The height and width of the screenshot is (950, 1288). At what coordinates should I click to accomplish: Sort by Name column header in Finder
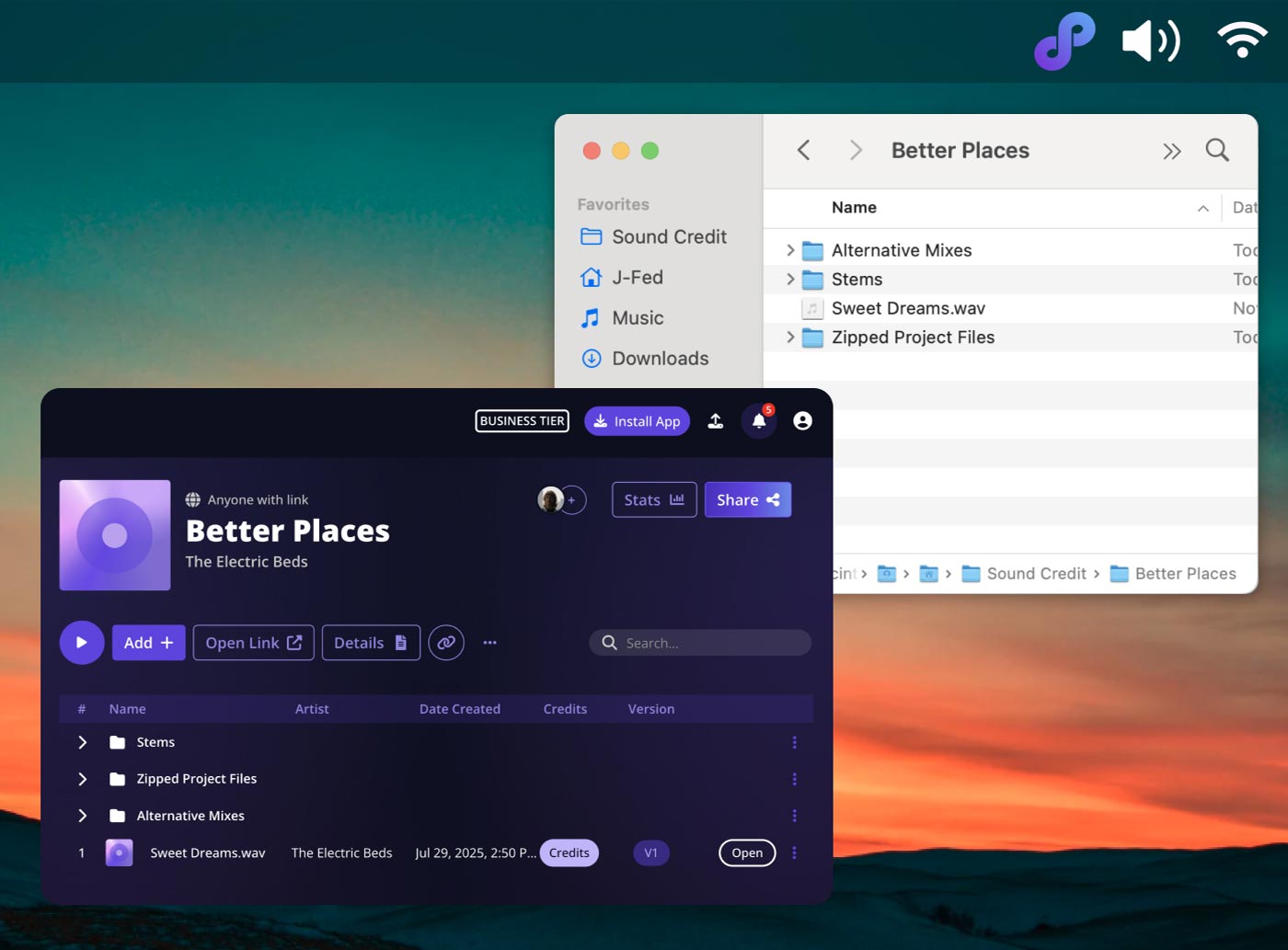(x=854, y=208)
